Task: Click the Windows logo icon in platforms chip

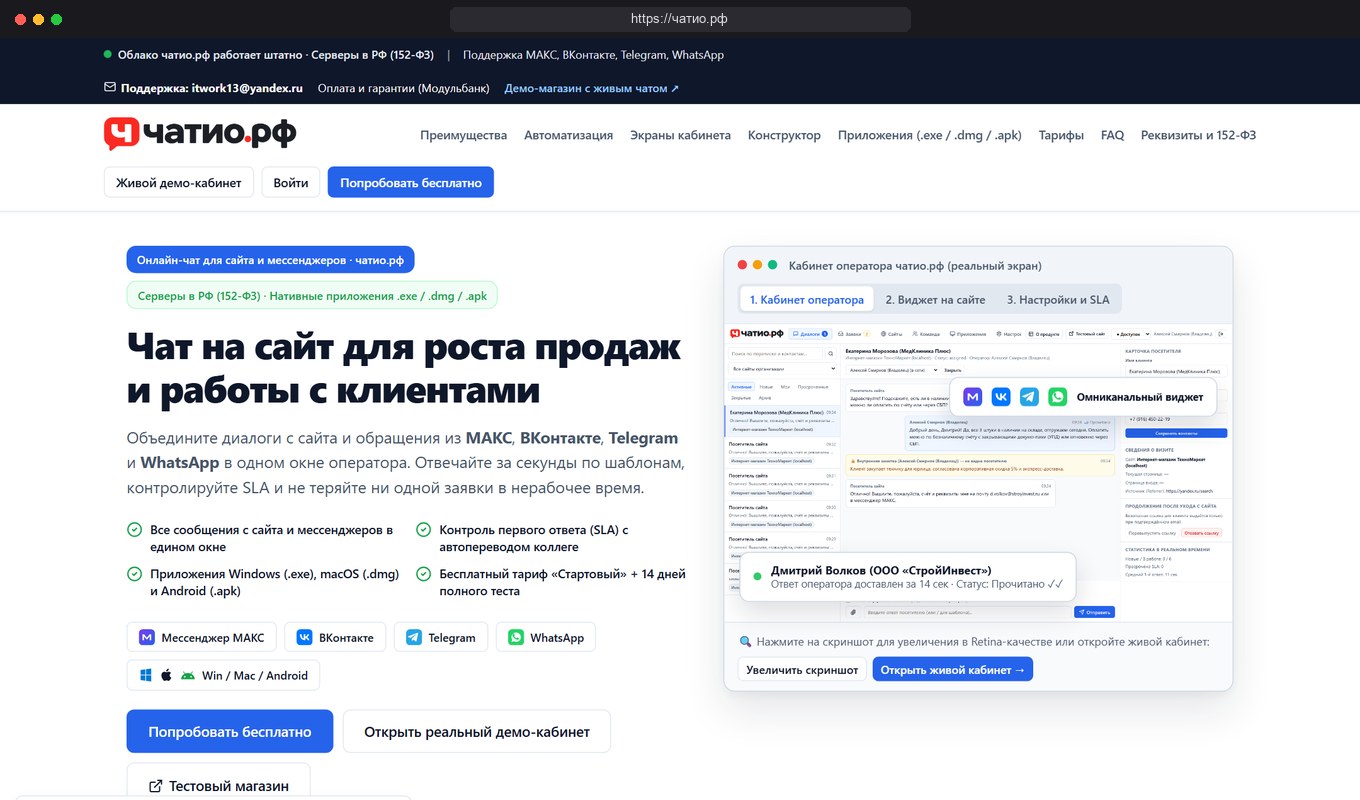Action: point(146,675)
